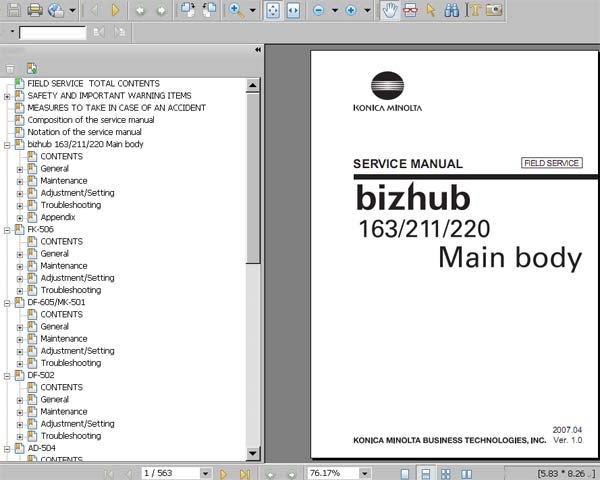Click the find text input field
Screen dimensions: 600x480
pyautogui.click(x=52, y=33)
